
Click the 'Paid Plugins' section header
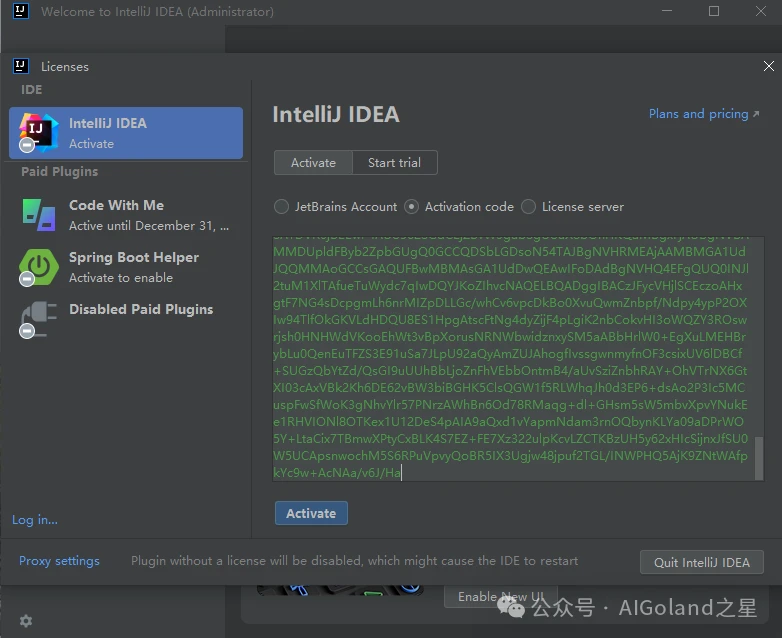click(x=59, y=172)
